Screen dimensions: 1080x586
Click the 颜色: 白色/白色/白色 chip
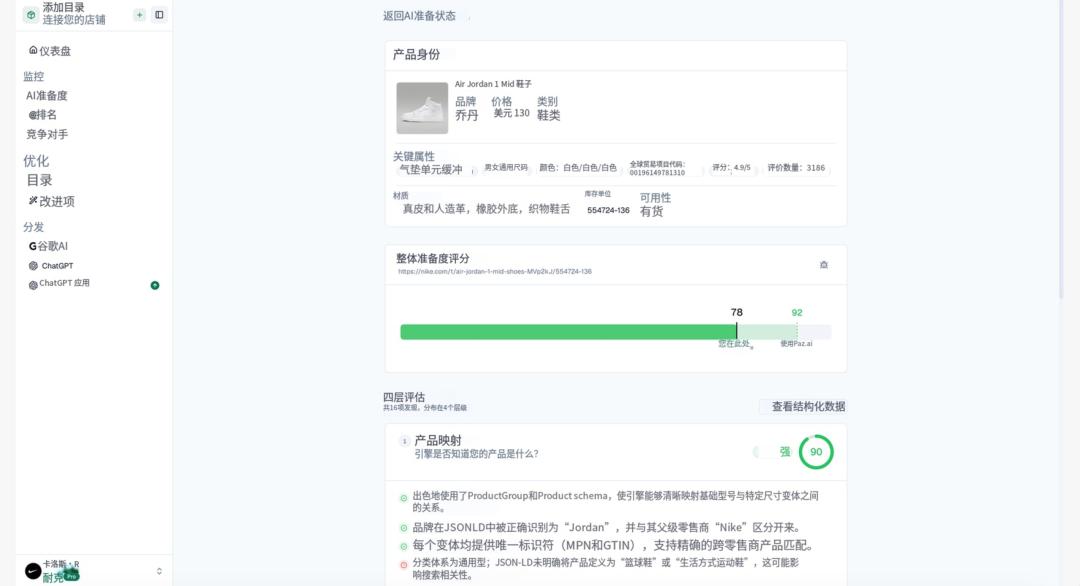[x=578, y=167]
